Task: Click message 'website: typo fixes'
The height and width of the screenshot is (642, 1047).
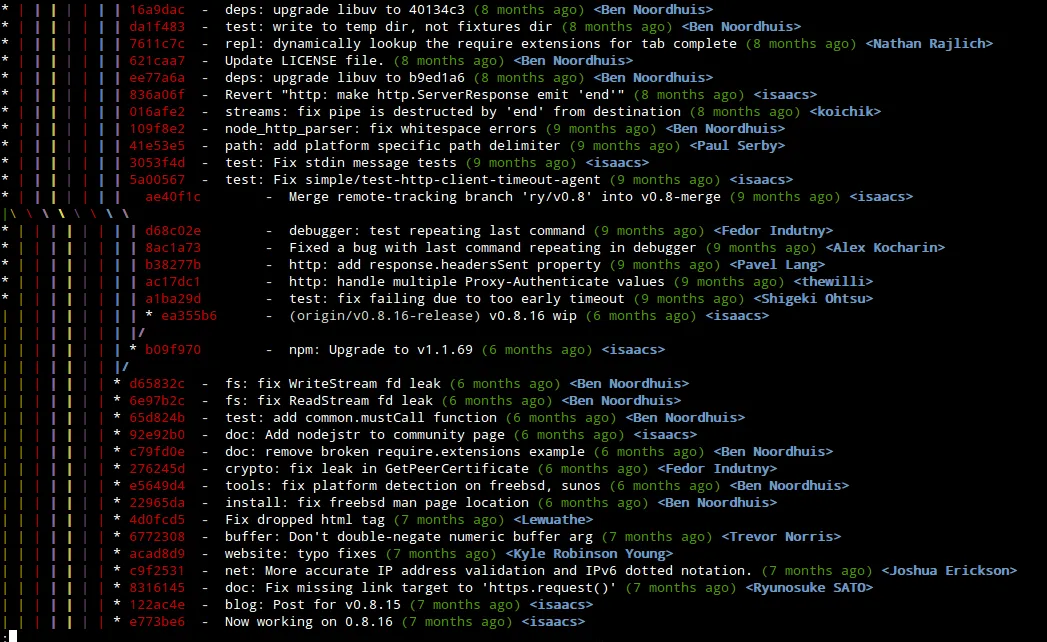Action: pyautogui.click(x=300, y=554)
